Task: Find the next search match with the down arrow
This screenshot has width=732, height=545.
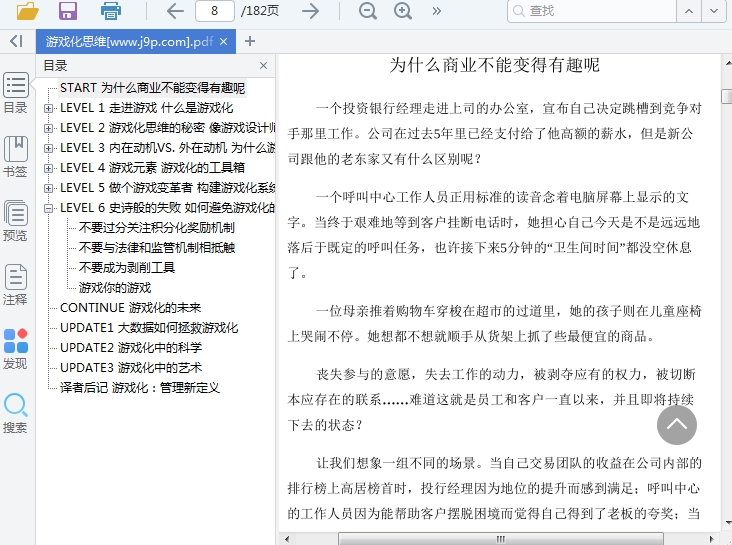Action: 714,11
